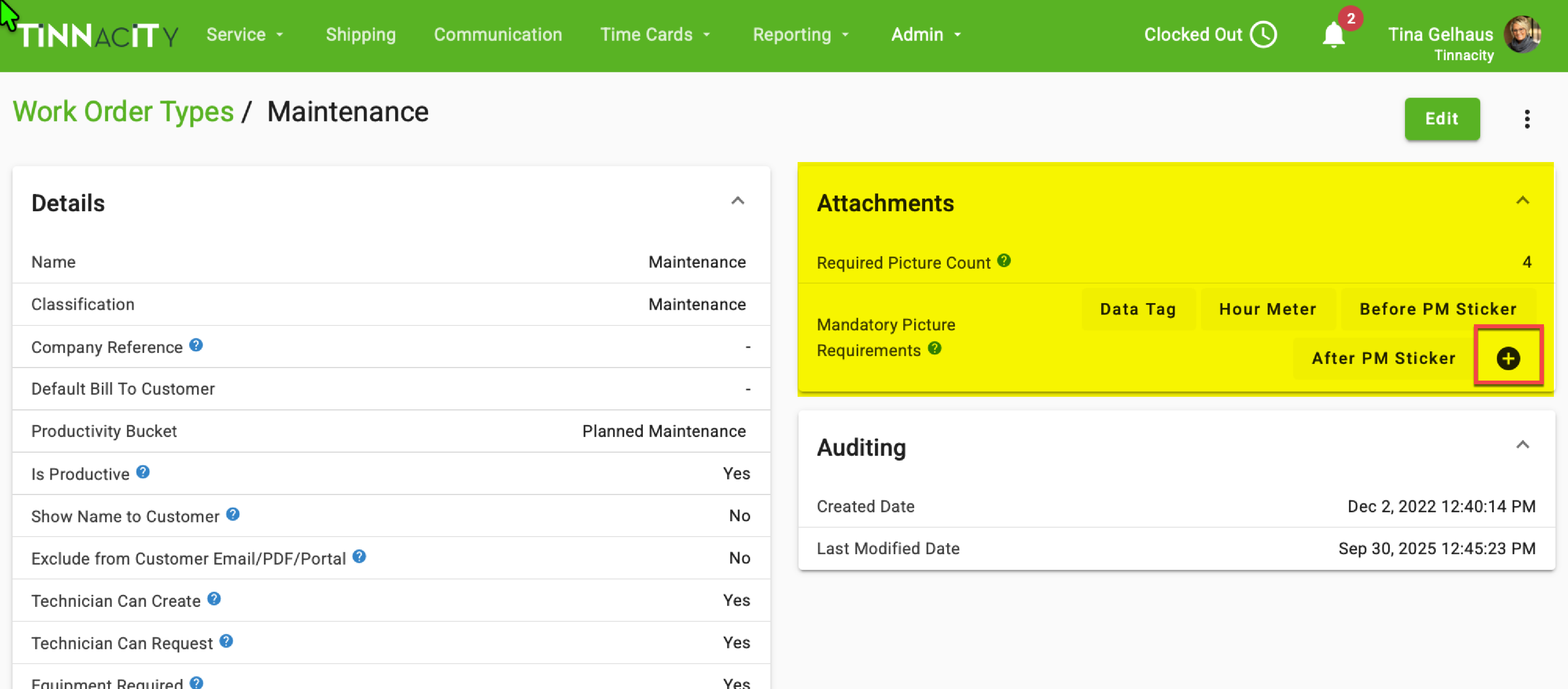
Task: Click the notification bell icon
Action: [x=1333, y=36]
